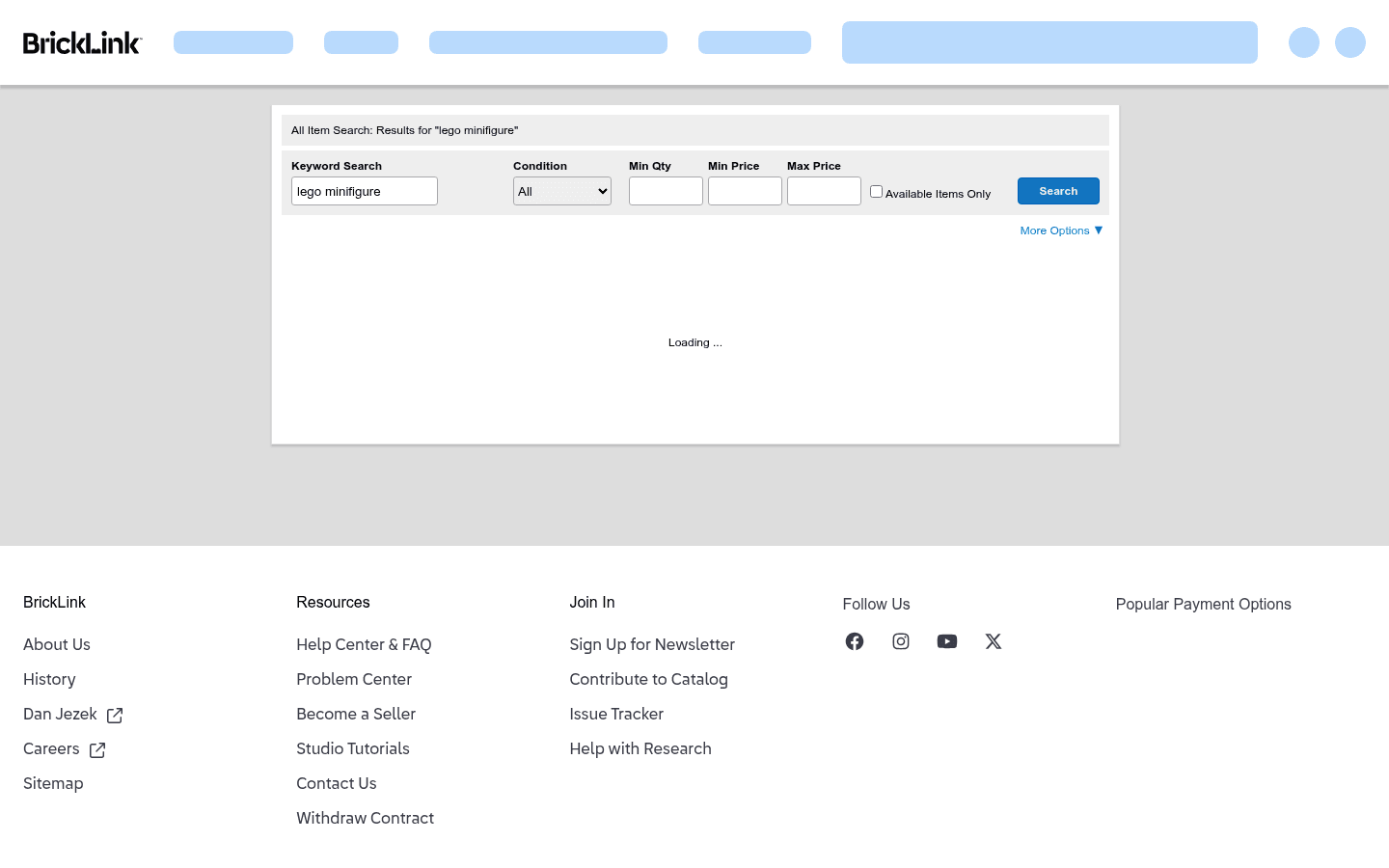This screenshot has height=868, width=1389.
Task: Click the Contact Us link
Action: point(337,783)
